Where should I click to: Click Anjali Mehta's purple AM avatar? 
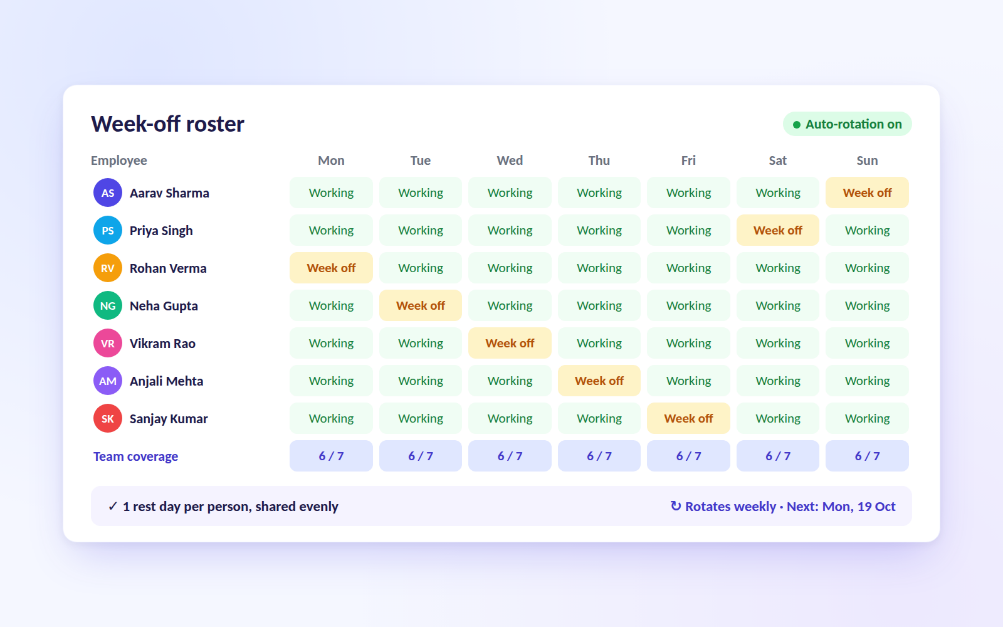click(x=107, y=381)
